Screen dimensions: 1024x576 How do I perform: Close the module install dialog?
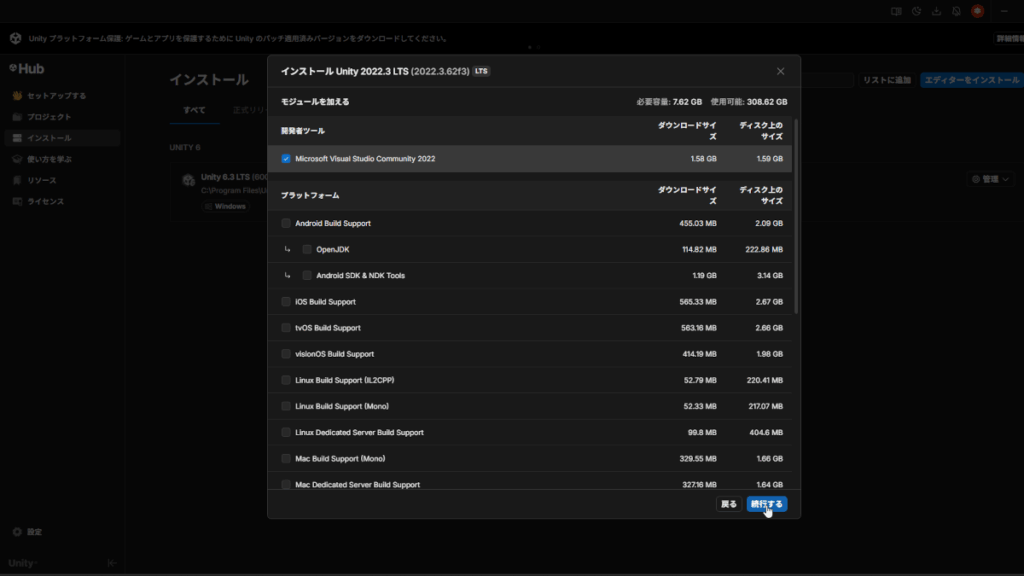tap(781, 71)
